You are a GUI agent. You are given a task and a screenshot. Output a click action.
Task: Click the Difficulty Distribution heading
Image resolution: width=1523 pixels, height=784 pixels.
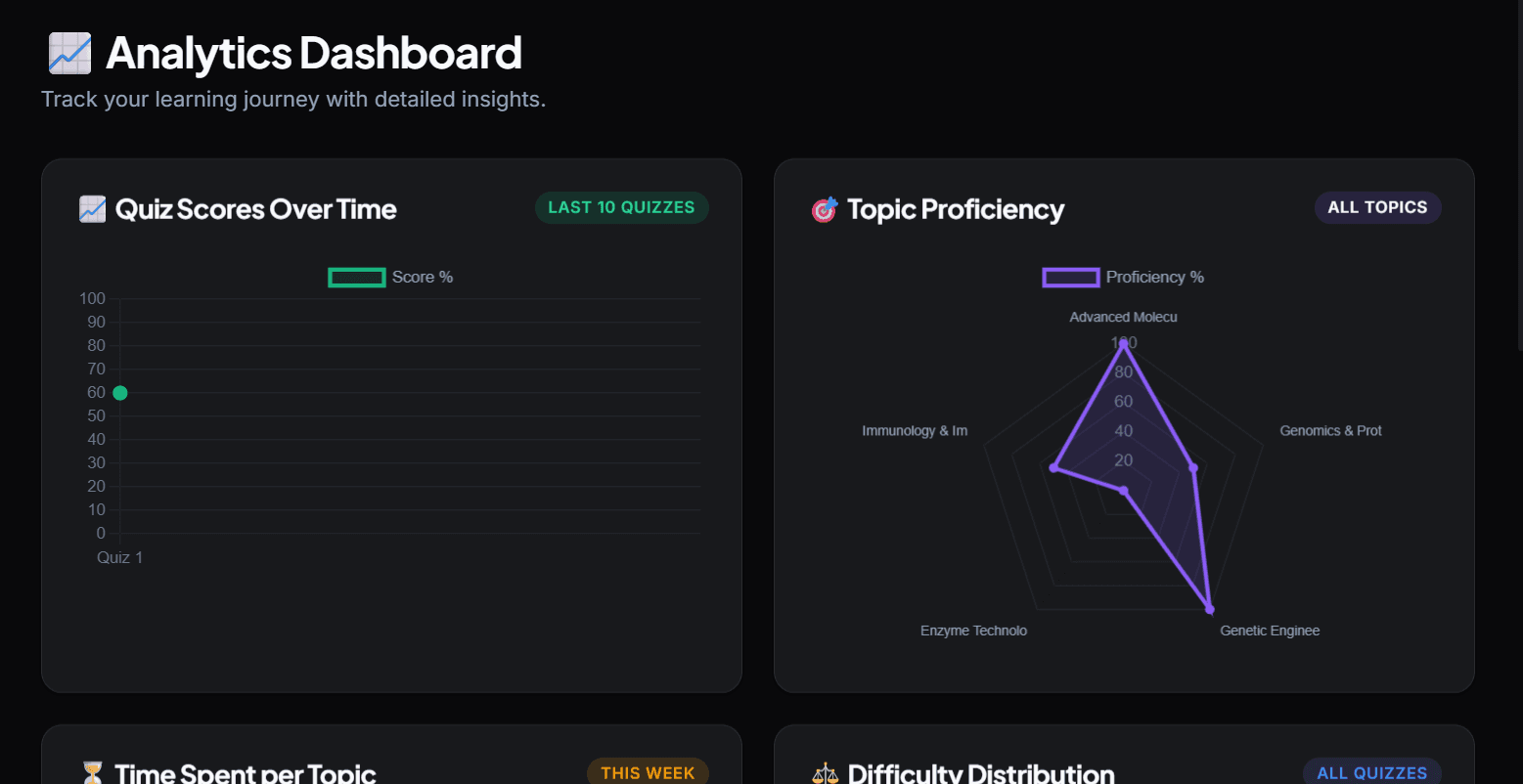[x=981, y=773]
